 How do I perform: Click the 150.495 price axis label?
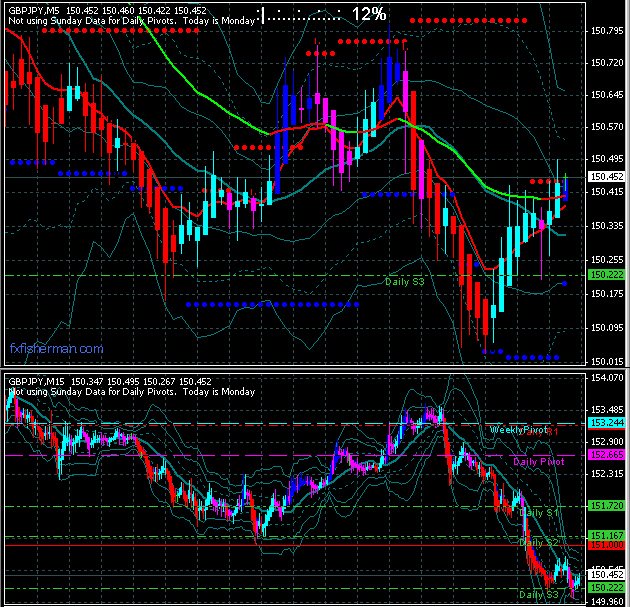(x=607, y=159)
